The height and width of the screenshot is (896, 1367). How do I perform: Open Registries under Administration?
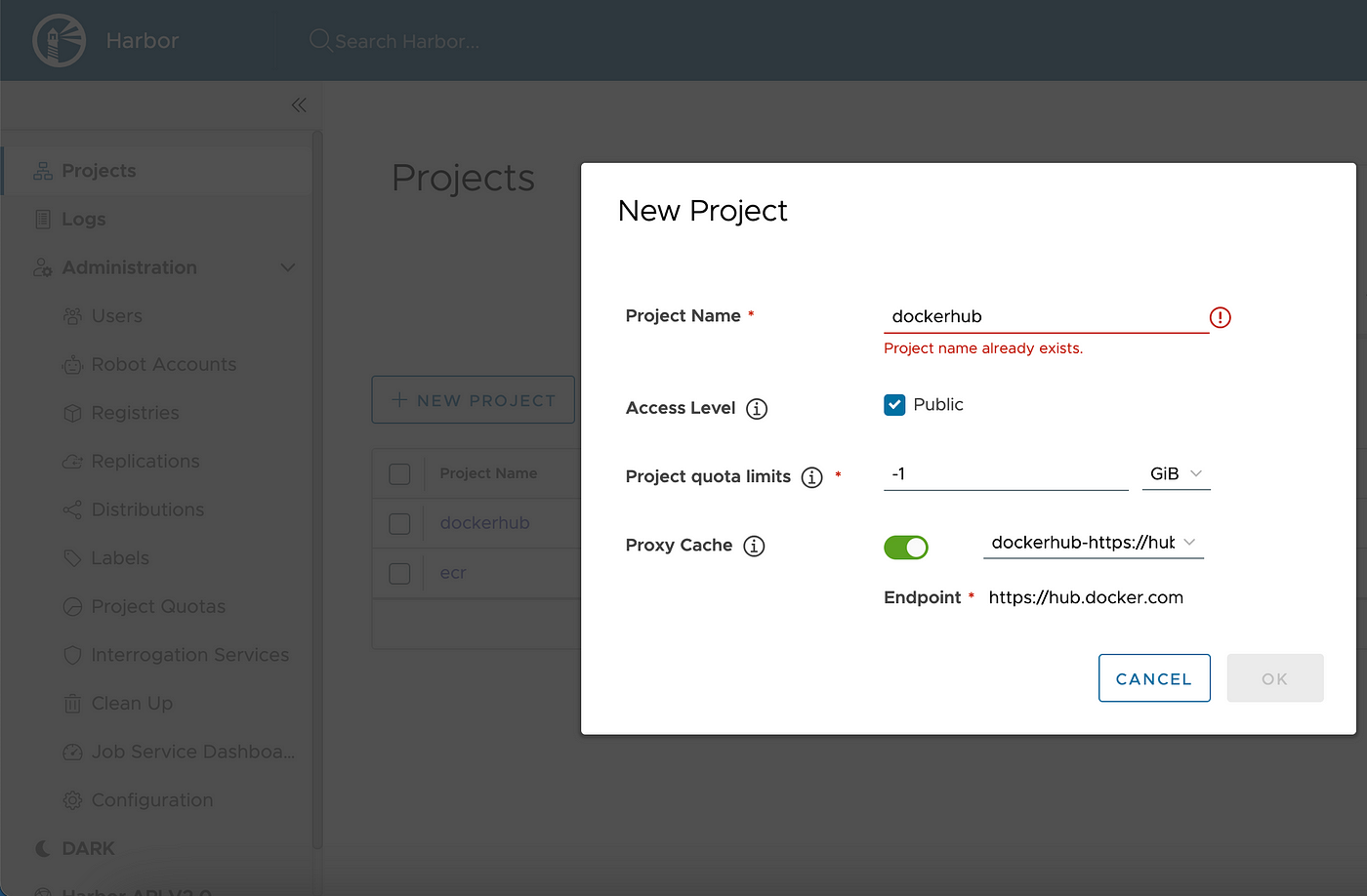pyautogui.click(x=135, y=413)
